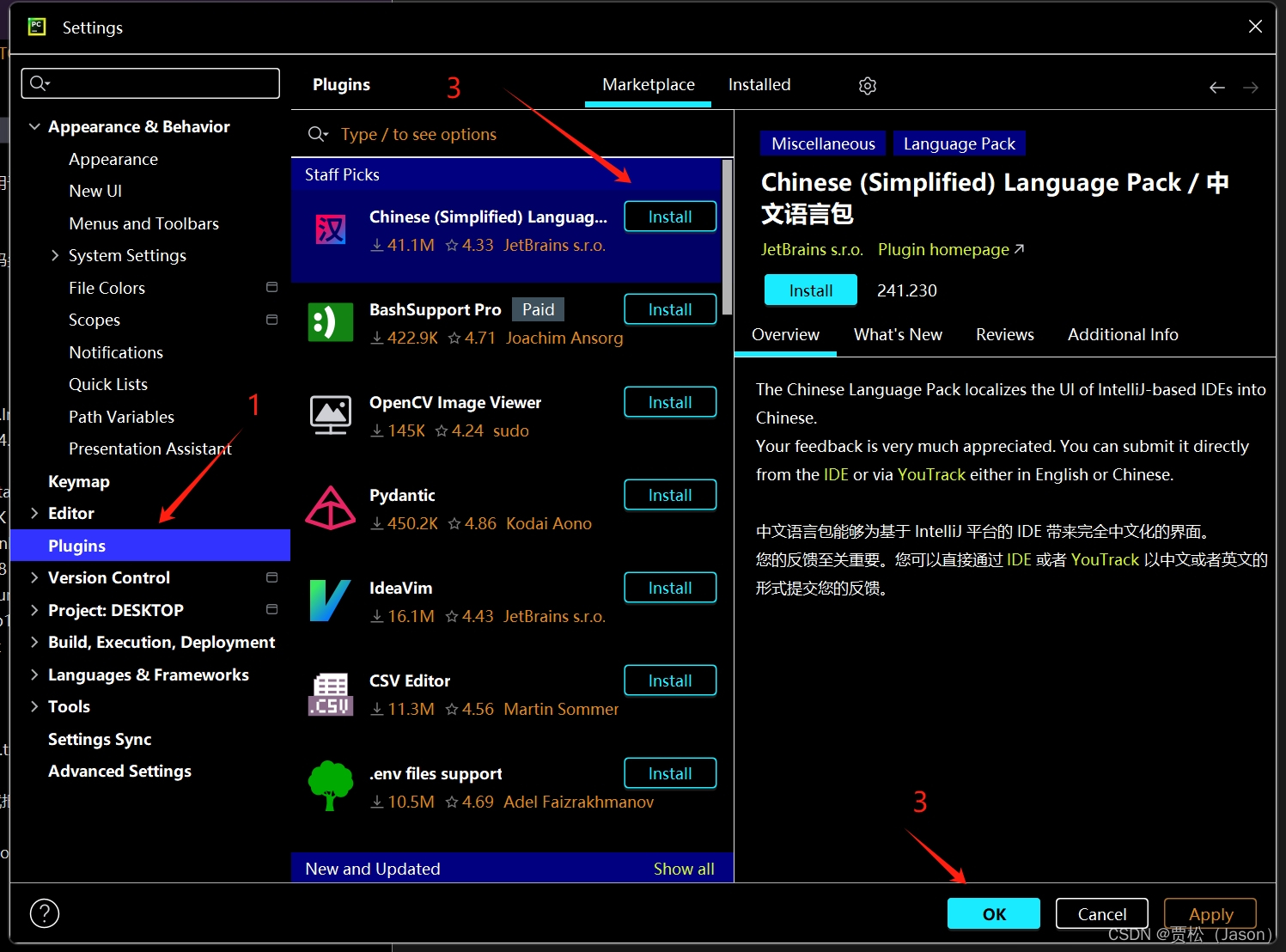Click the OpenCV Image Viewer plugin icon
1286x952 pixels.
coord(331,415)
